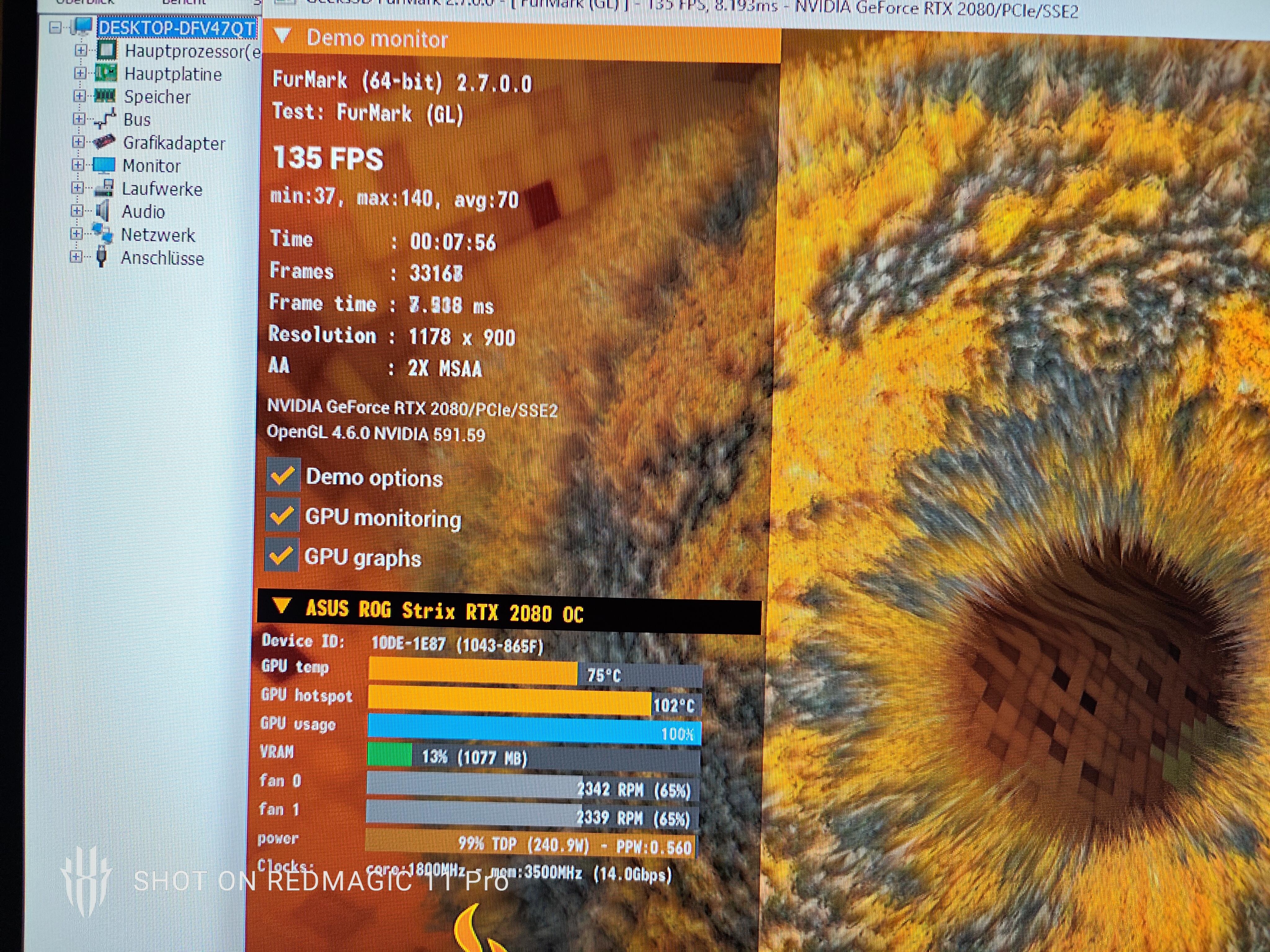1270x952 pixels.
Task: Click the Speicher memory chip icon
Action: [x=104, y=96]
